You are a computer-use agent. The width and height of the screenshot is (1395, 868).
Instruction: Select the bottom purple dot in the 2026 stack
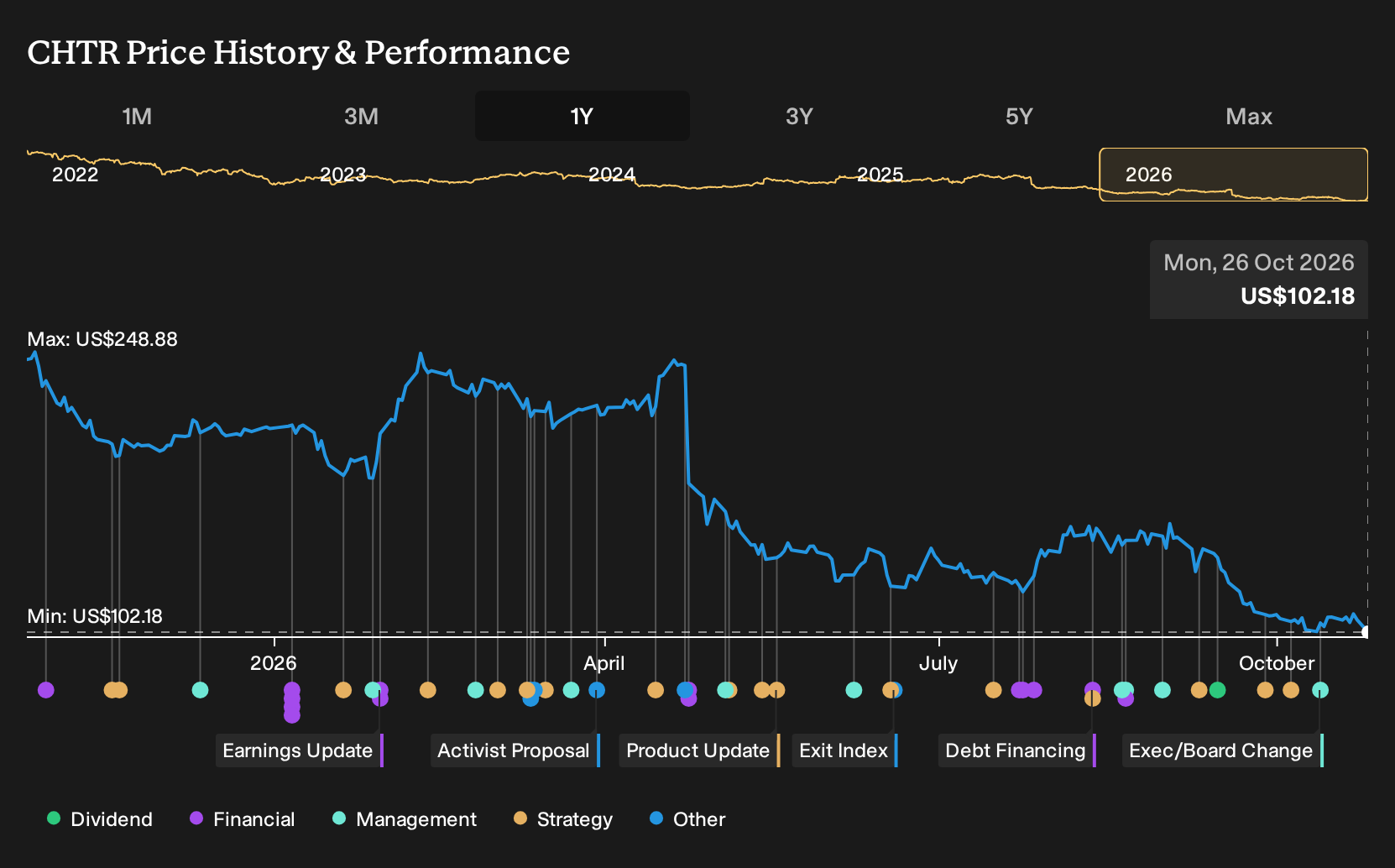point(292,715)
